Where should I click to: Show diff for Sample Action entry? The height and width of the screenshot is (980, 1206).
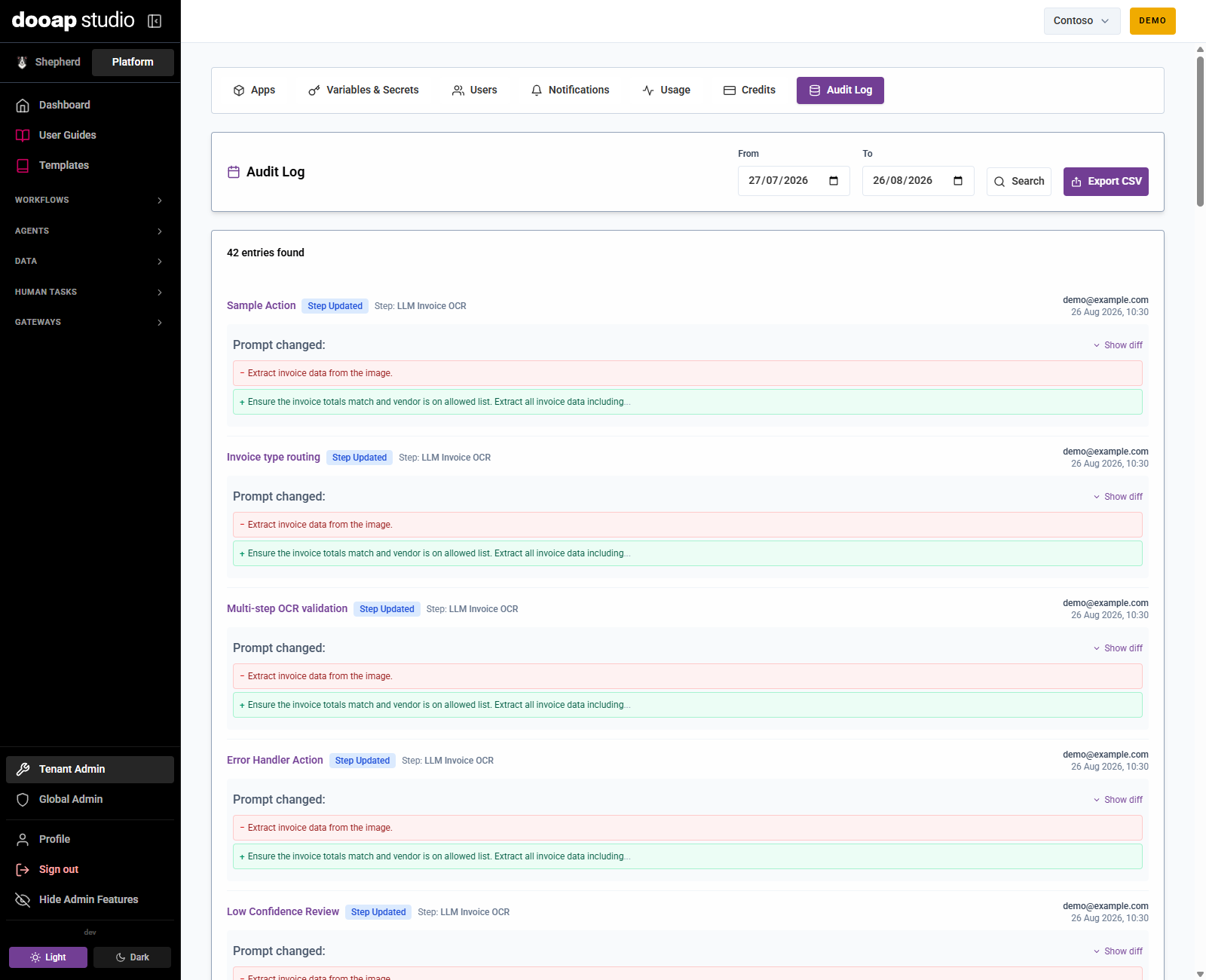click(x=1118, y=345)
